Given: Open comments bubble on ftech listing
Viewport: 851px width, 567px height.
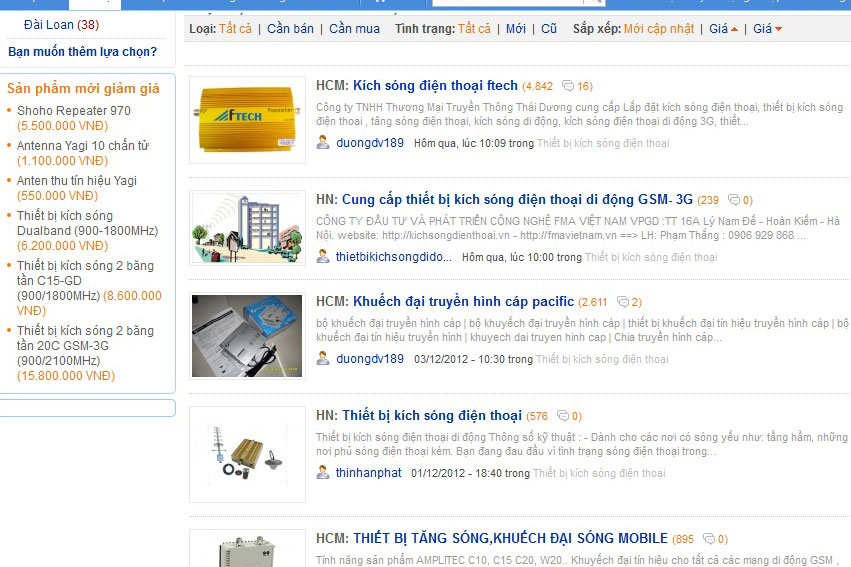Looking at the screenshot, I should 568,86.
